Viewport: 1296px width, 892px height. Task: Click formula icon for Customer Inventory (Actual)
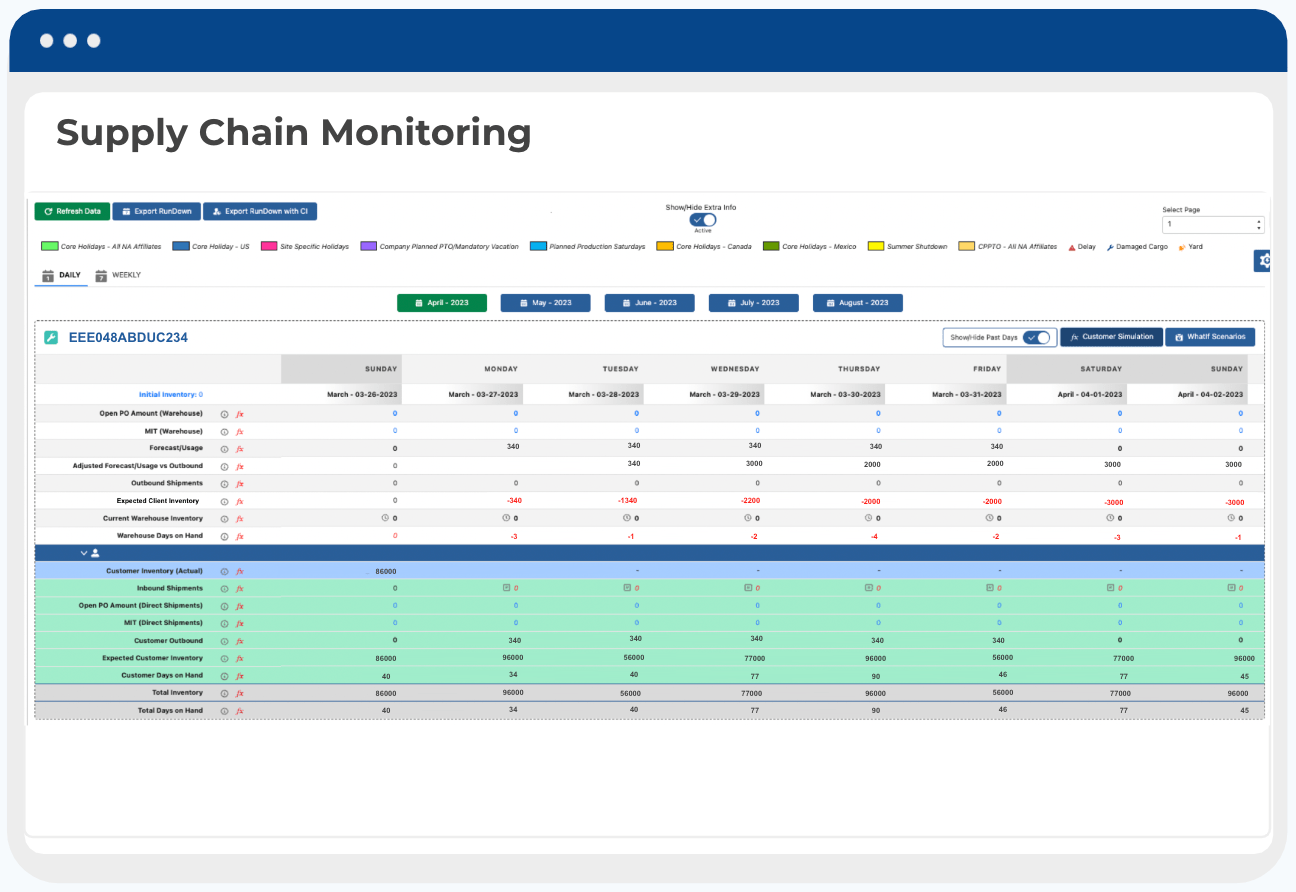point(240,571)
